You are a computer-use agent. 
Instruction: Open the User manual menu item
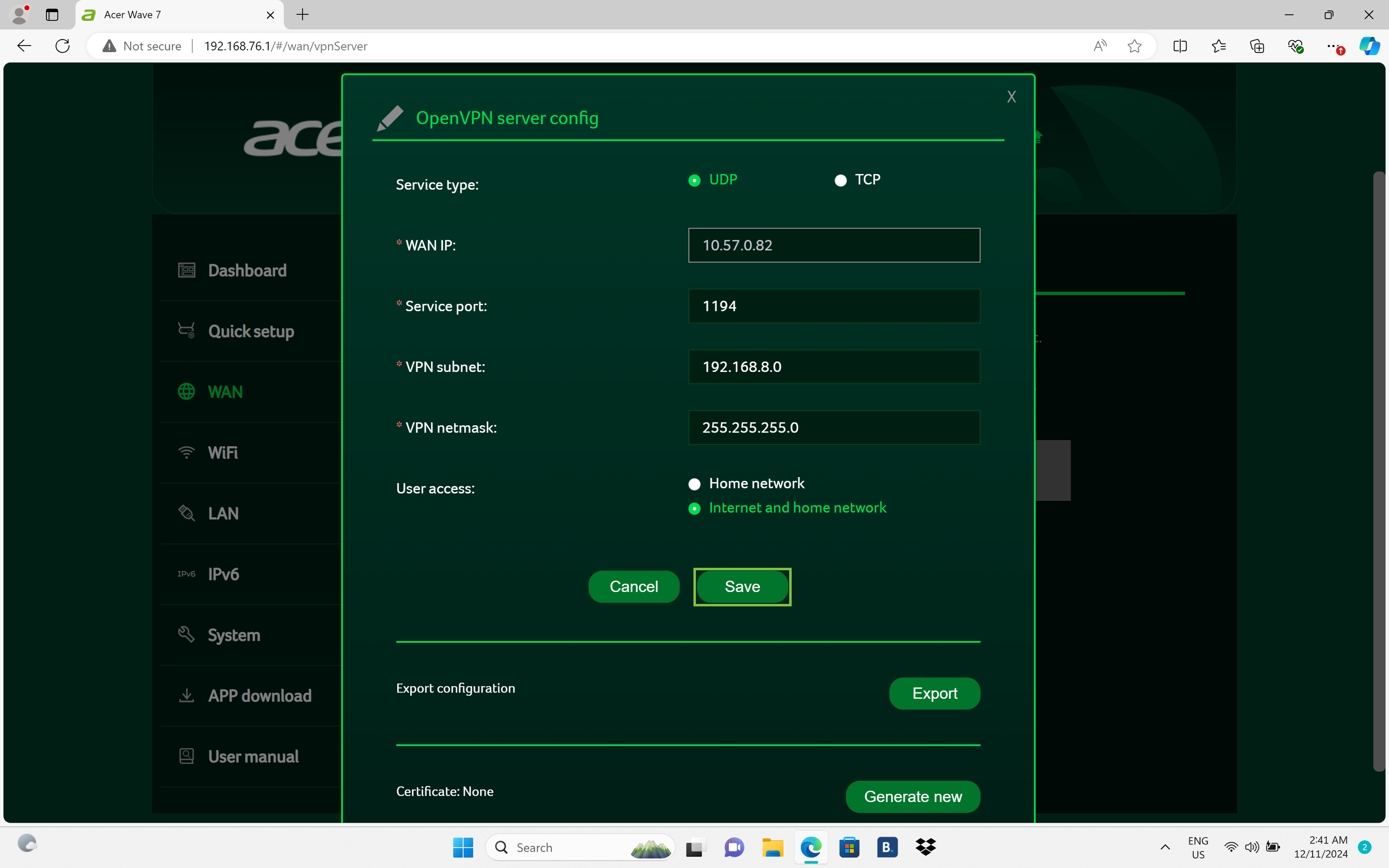[253, 756]
